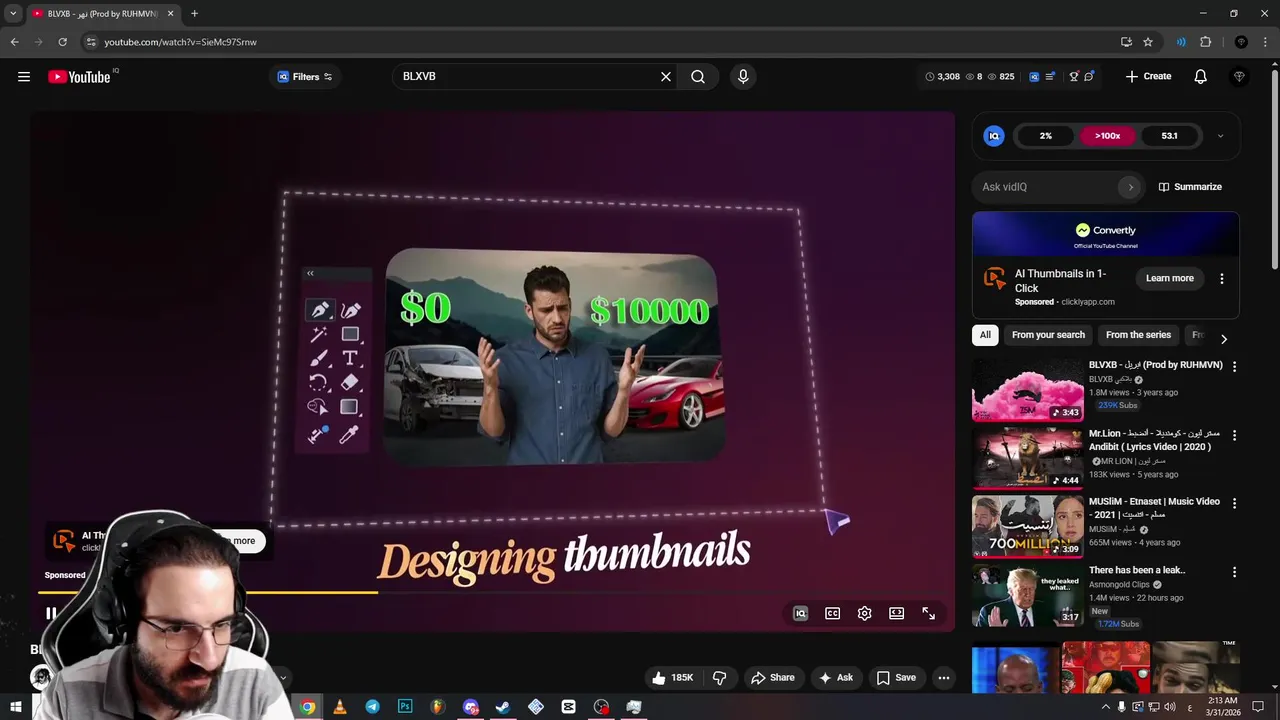This screenshot has width=1280, height=720.
Task: Toggle theater mode in player
Action: 896,614
